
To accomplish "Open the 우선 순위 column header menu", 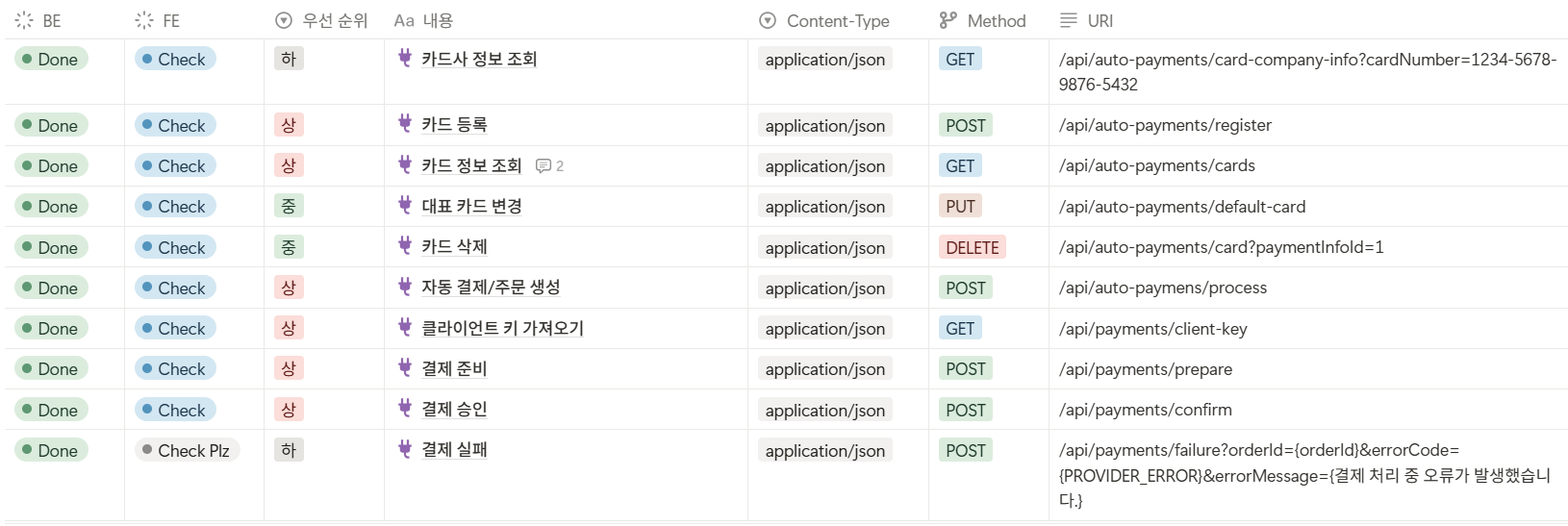I will [321, 20].
